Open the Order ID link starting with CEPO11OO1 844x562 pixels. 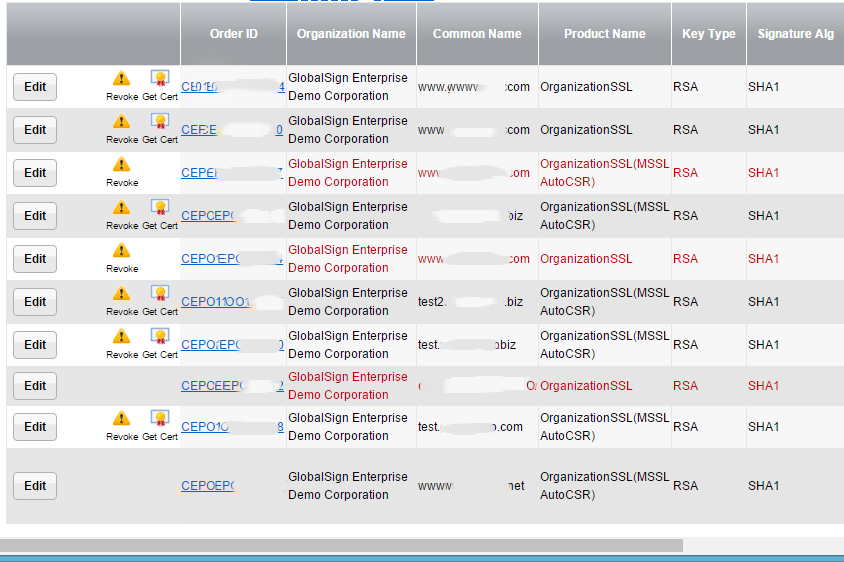(215, 302)
